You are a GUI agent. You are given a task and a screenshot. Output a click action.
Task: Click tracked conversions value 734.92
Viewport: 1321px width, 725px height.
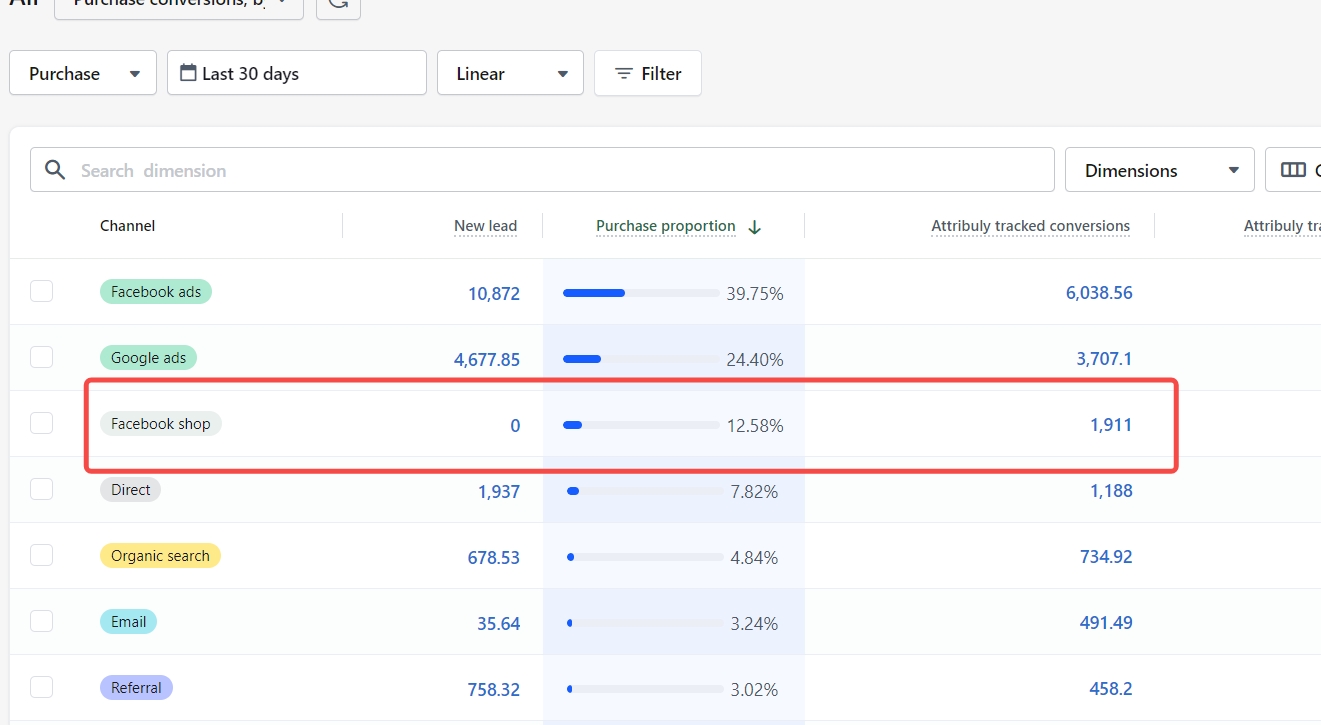1106,557
